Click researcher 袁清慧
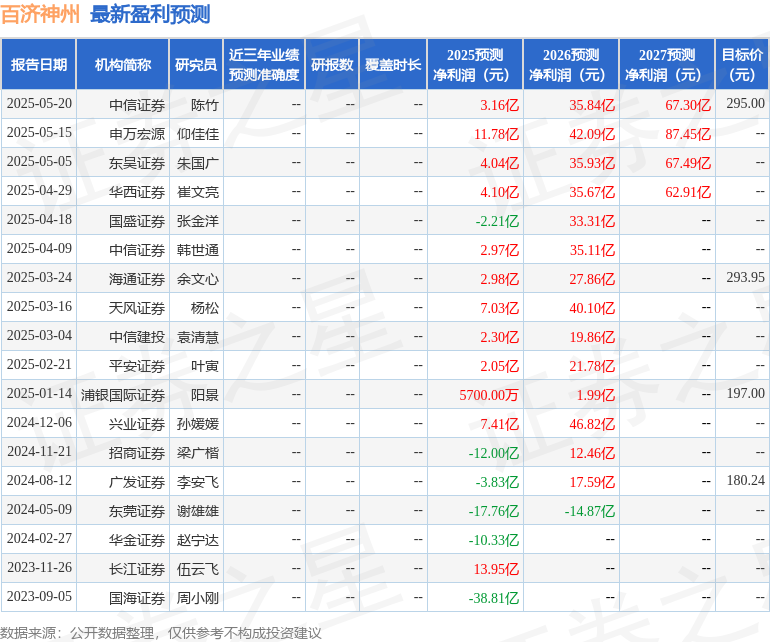 (198, 337)
